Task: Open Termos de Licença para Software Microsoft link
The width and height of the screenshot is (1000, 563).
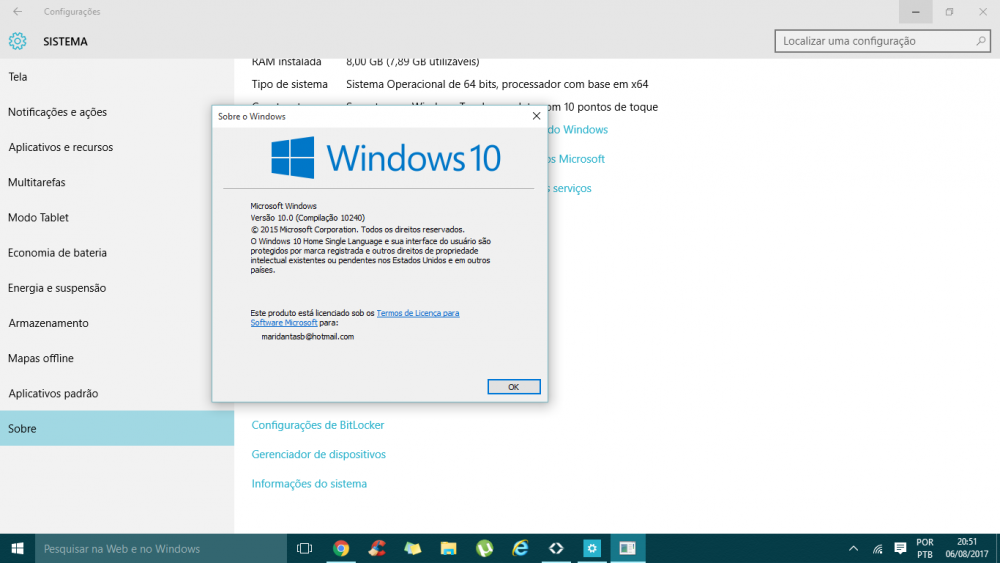Action: [417, 313]
